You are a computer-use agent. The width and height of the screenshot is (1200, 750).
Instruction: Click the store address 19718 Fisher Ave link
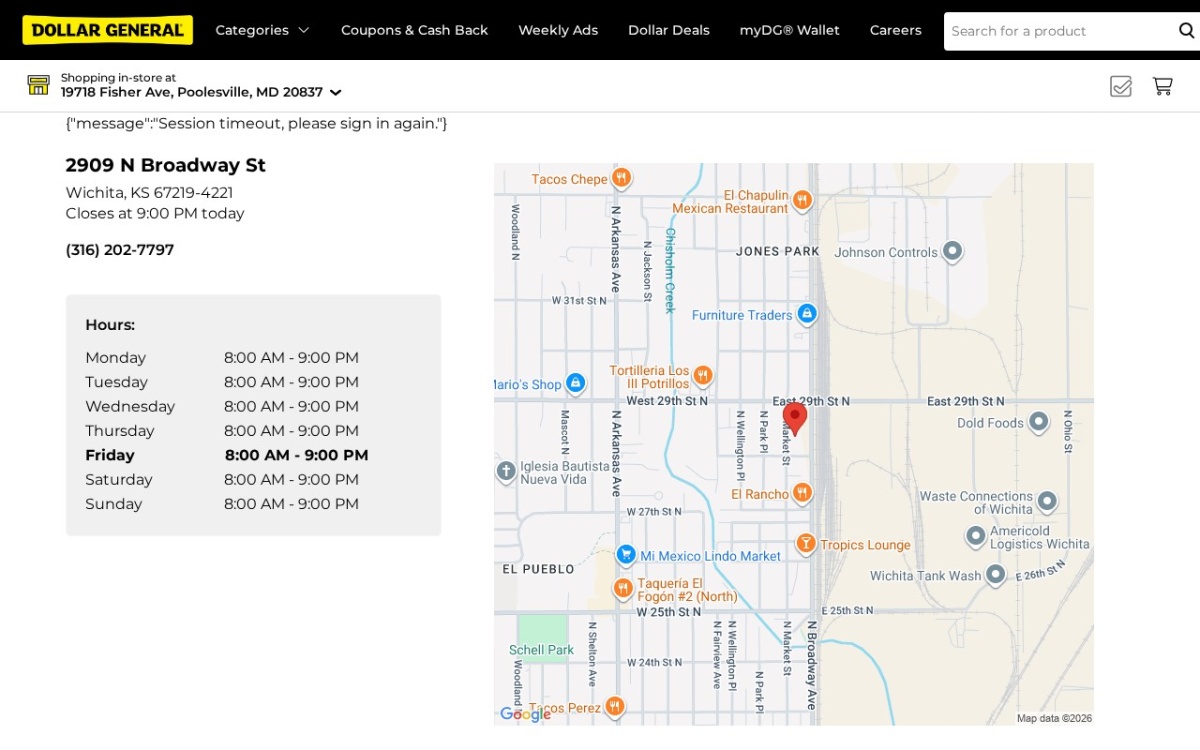click(x=192, y=92)
